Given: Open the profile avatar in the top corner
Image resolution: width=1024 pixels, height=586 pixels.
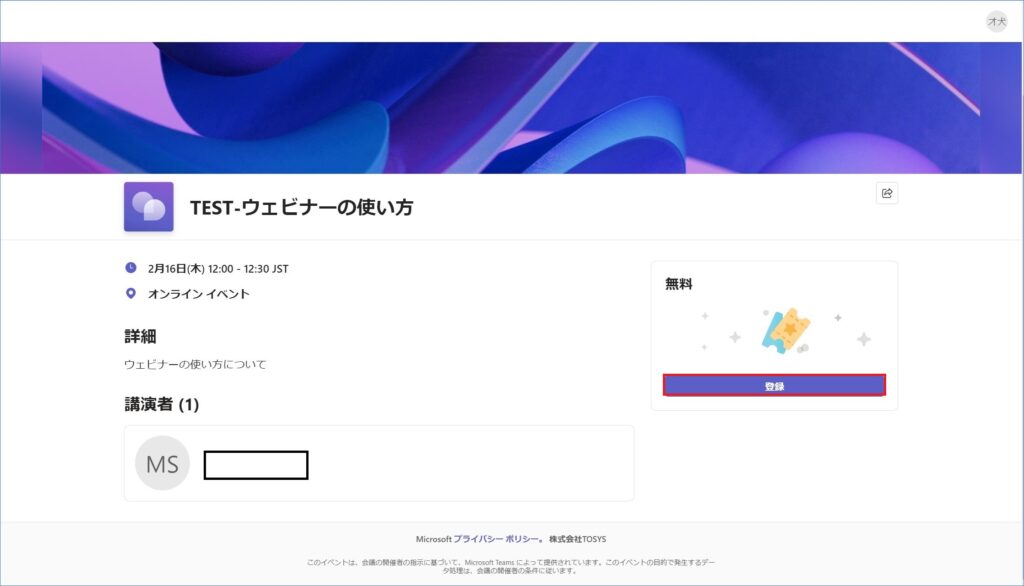Looking at the screenshot, I should click(996, 21).
